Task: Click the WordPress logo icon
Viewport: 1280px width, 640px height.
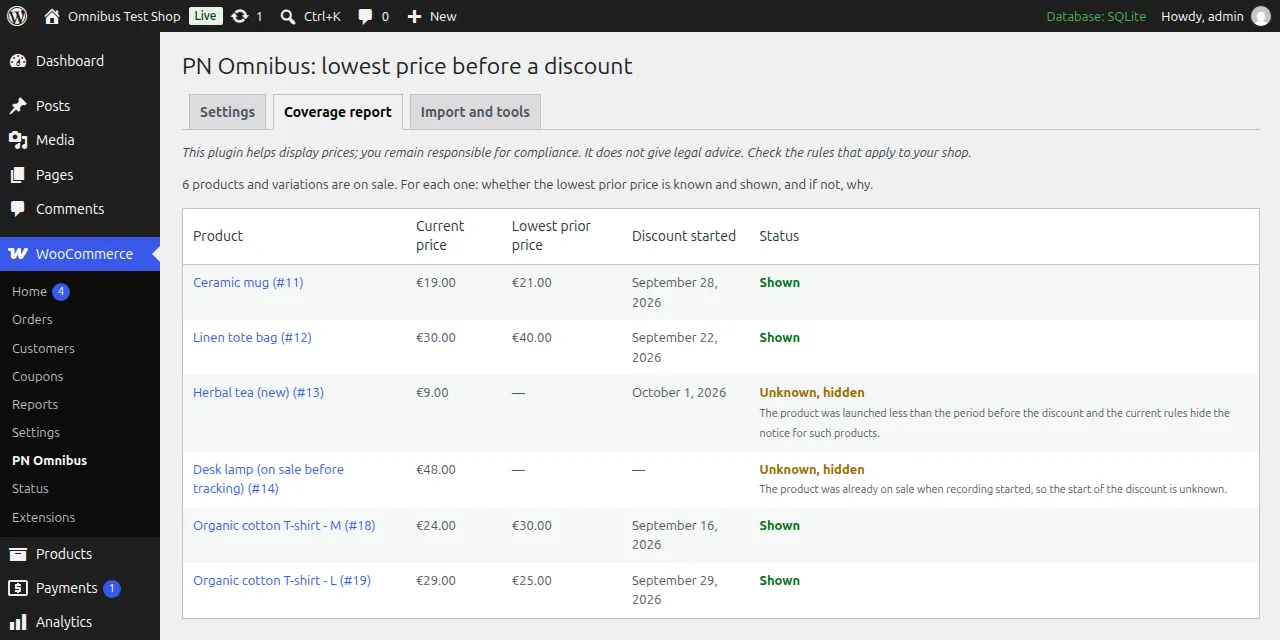Action: (17, 16)
